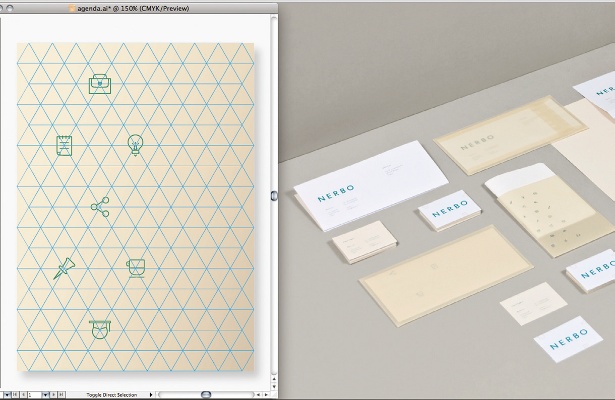This screenshot has width=615, height=400.
Task: Select the briefcase icon on the artboard
Action: pyautogui.click(x=100, y=84)
